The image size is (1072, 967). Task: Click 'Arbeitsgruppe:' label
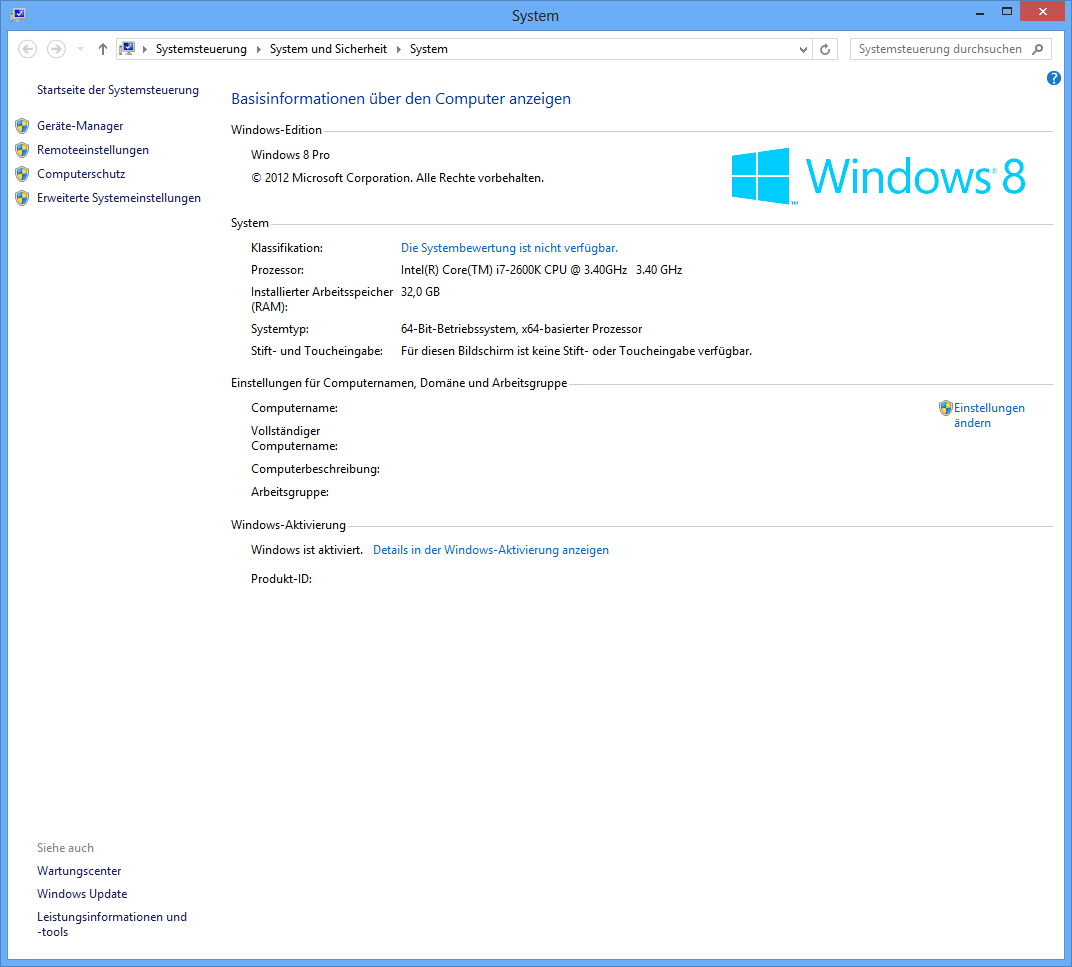click(x=290, y=492)
